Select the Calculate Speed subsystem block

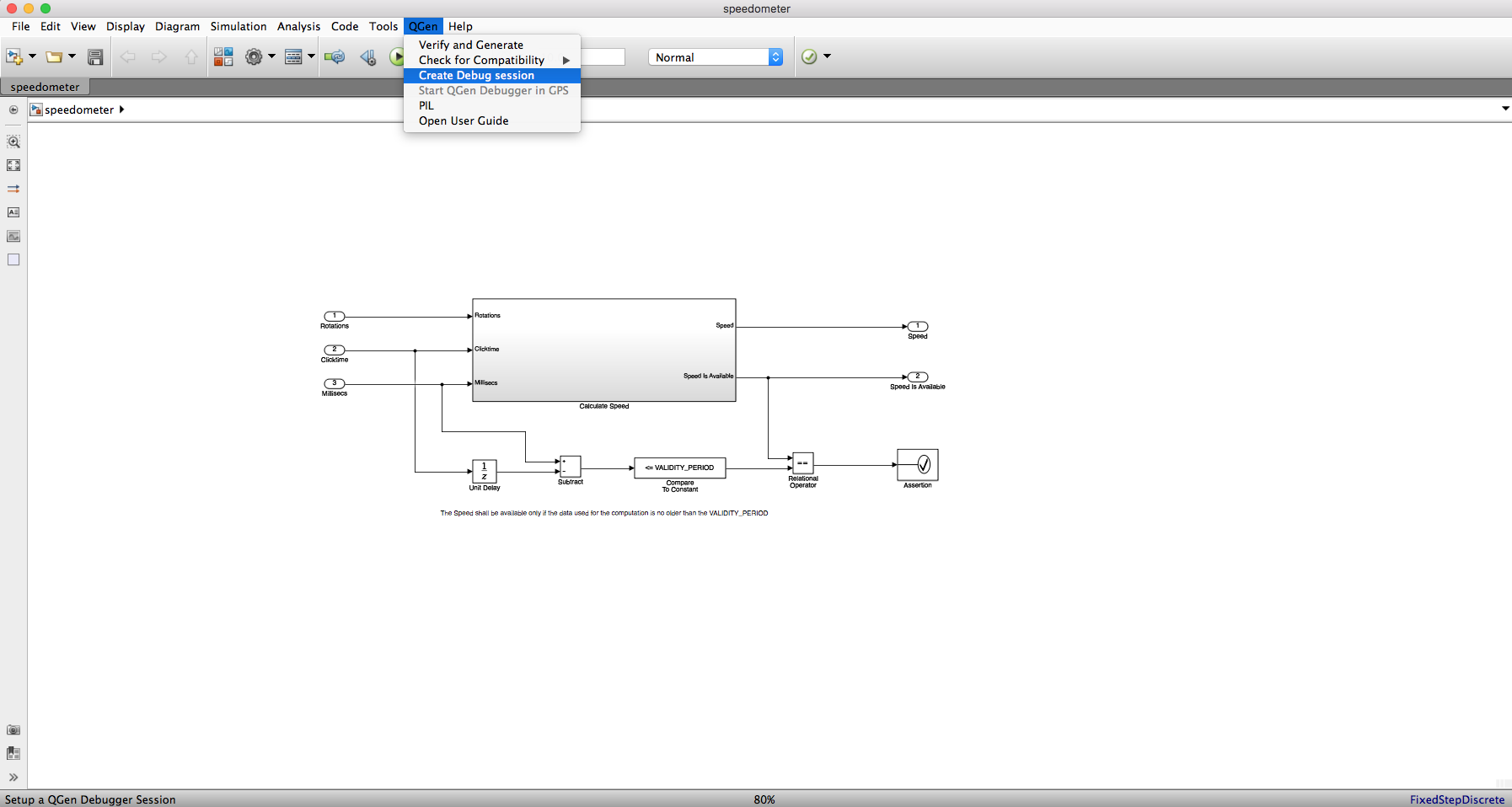coord(604,350)
